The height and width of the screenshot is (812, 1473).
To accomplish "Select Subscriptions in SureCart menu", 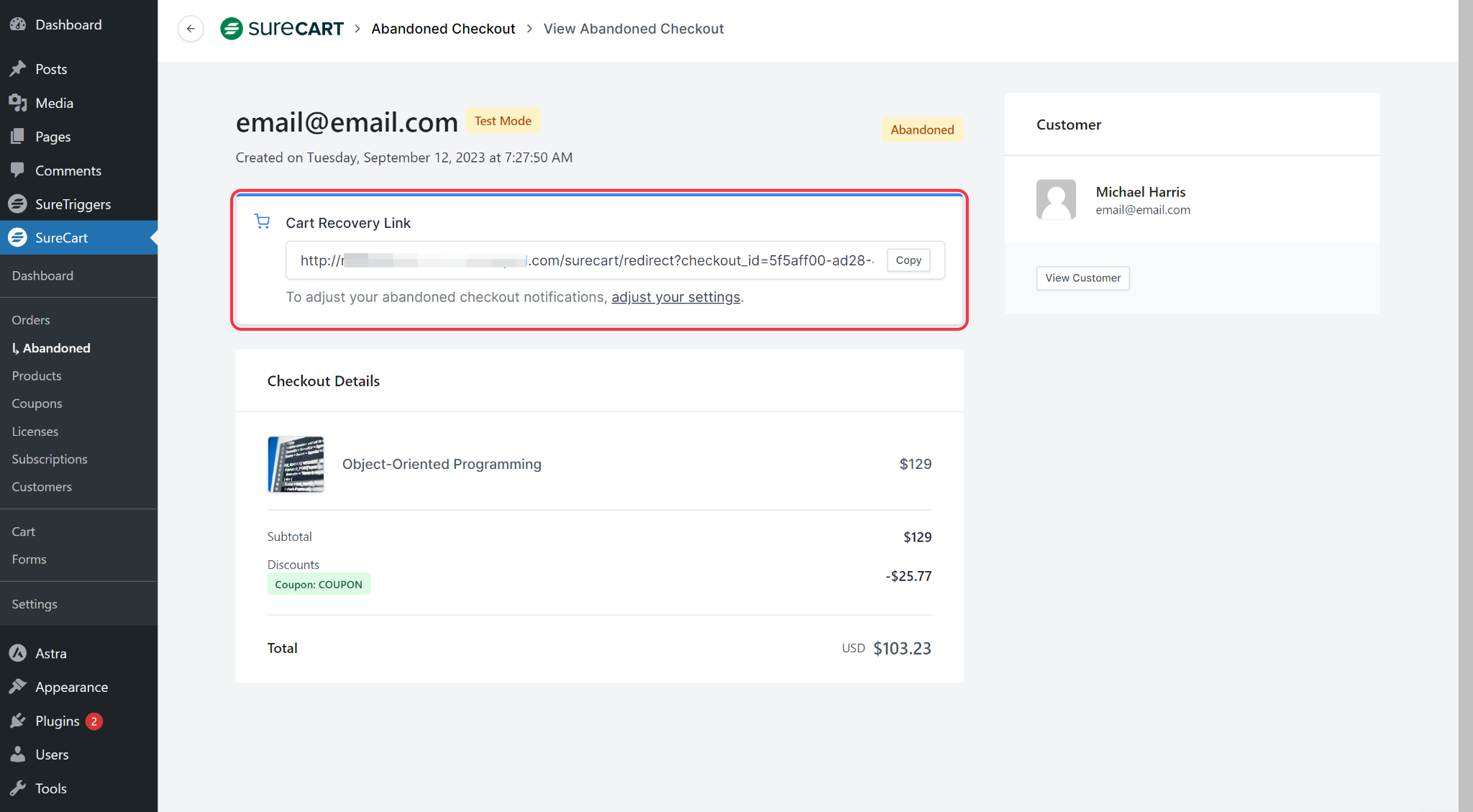I will tap(50, 459).
